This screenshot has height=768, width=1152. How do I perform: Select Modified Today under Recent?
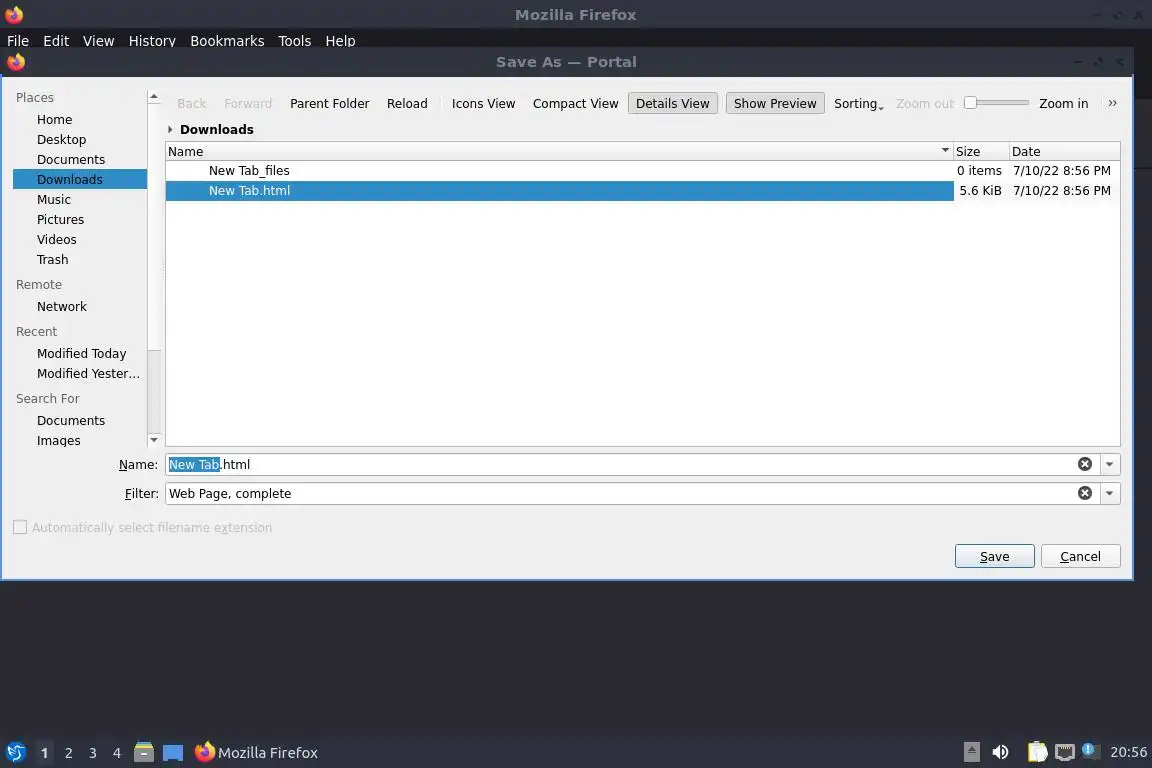(79, 354)
